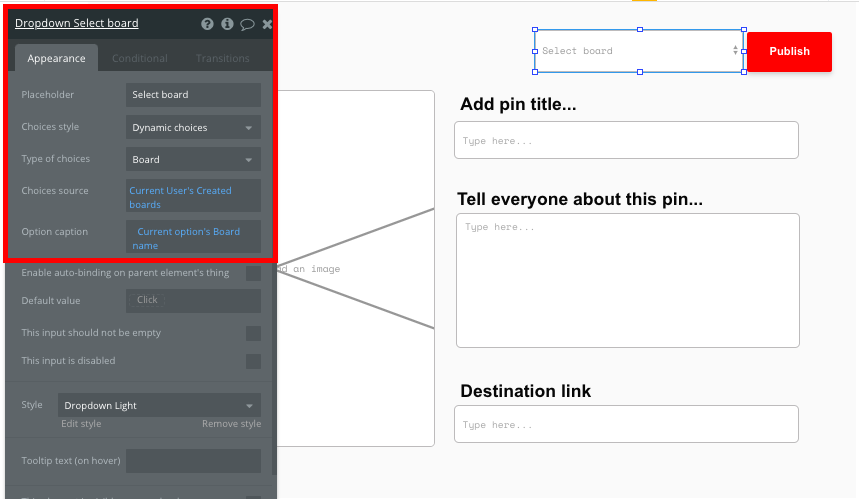Screen dimensions: 859x499
Task: Open the help question mark icon
Action: coord(207,24)
